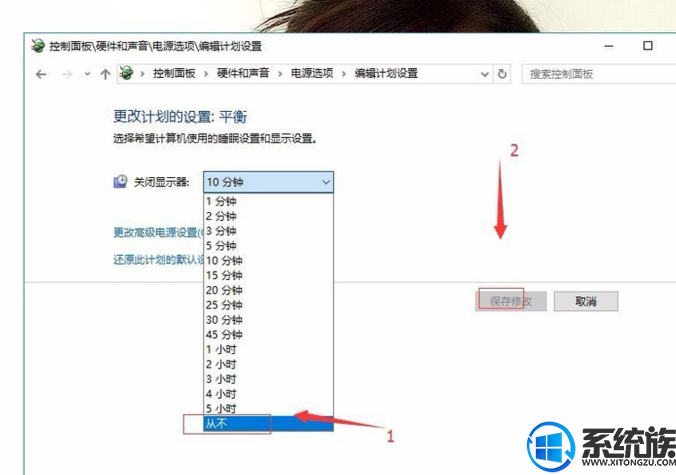Viewport: 676px width, 475px height.
Task: Choose 20 分钟 option
Action: pos(268,290)
